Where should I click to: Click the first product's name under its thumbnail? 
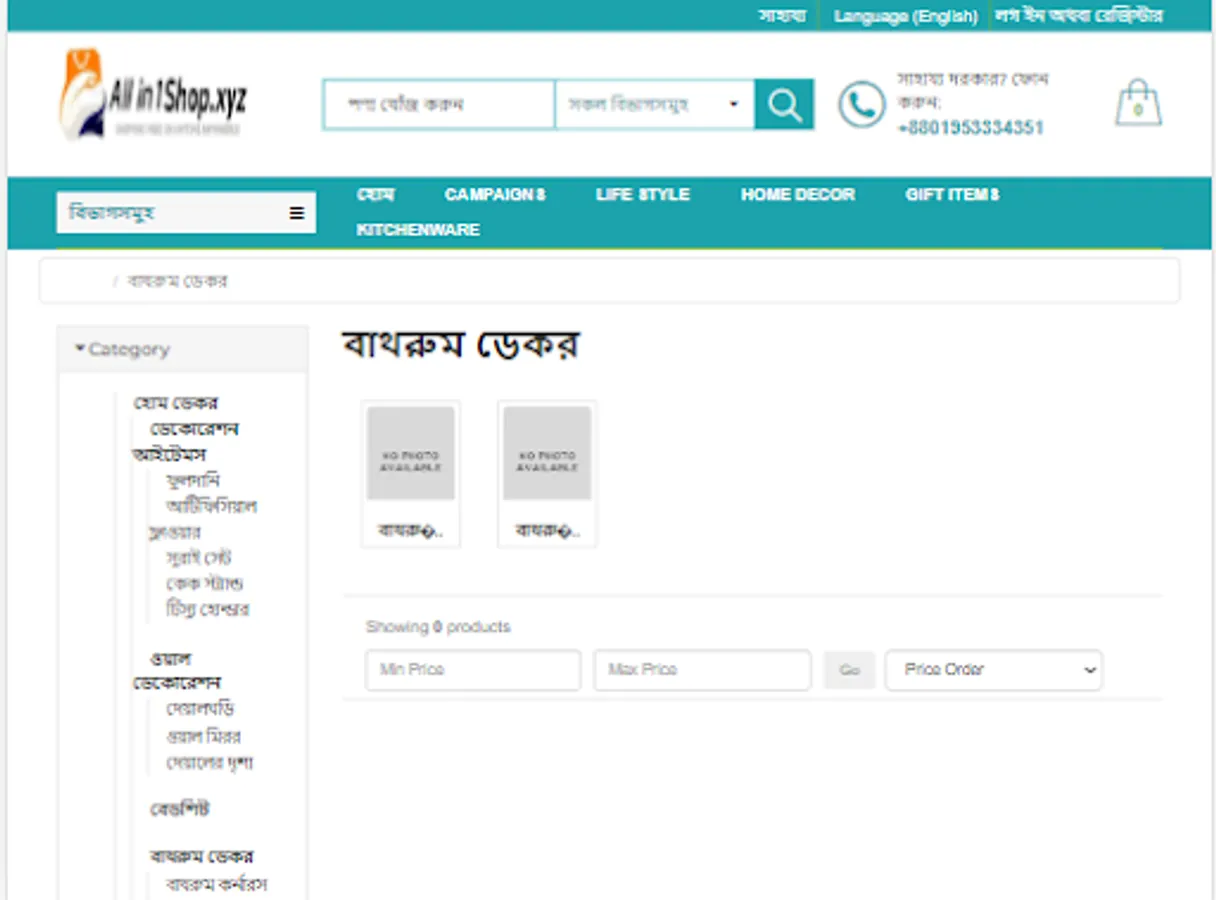[411, 531]
